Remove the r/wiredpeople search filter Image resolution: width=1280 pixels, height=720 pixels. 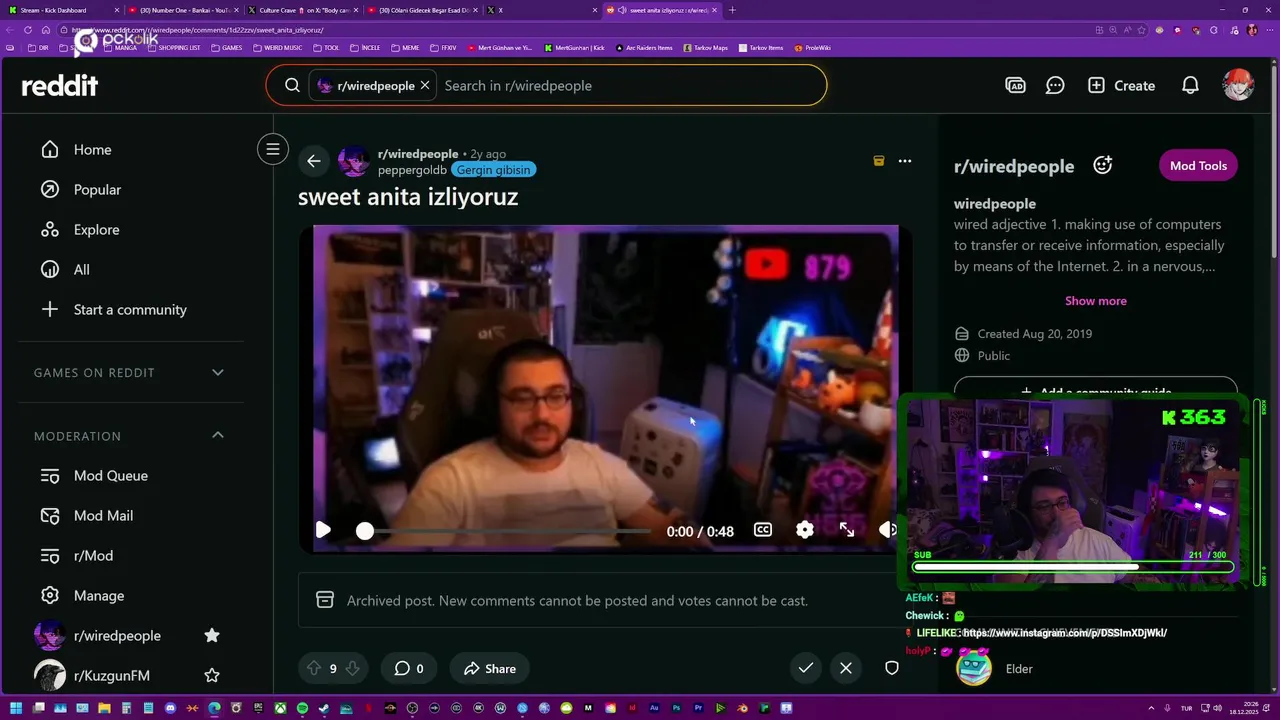pyautogui.click(x=425, y=86)
